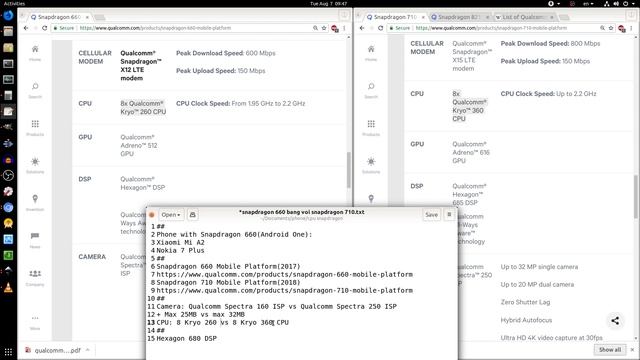Open Home in the Snapdragon 710 page sidebar
This screenshot has height=360, width=640.
[x=371, y=53]
